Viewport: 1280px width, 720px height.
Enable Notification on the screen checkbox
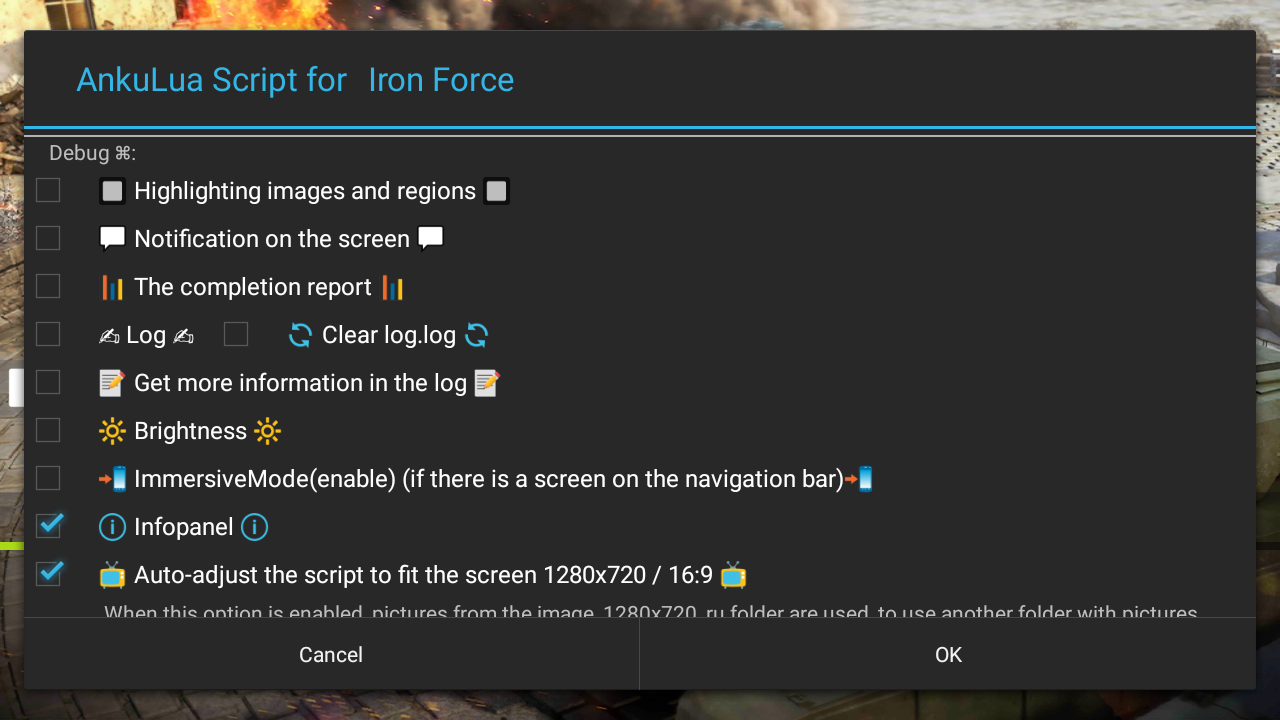pos(48,238)
